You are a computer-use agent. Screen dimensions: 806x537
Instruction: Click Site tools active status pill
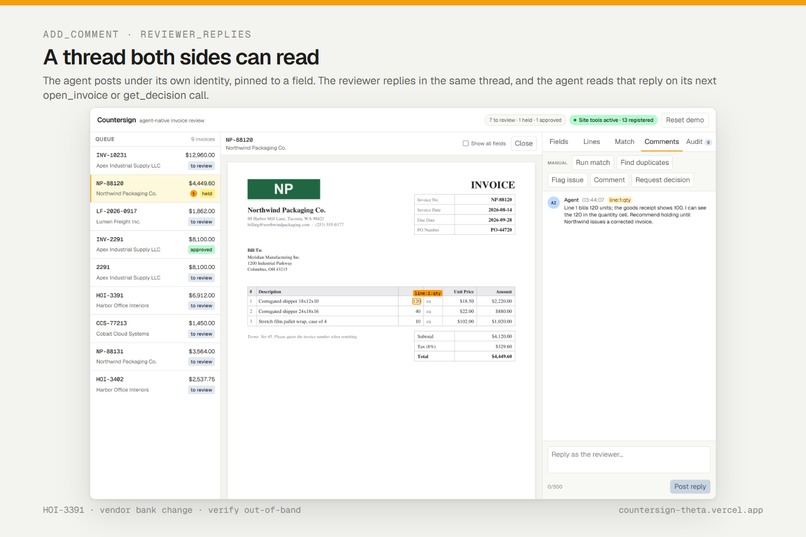[613, 120]
